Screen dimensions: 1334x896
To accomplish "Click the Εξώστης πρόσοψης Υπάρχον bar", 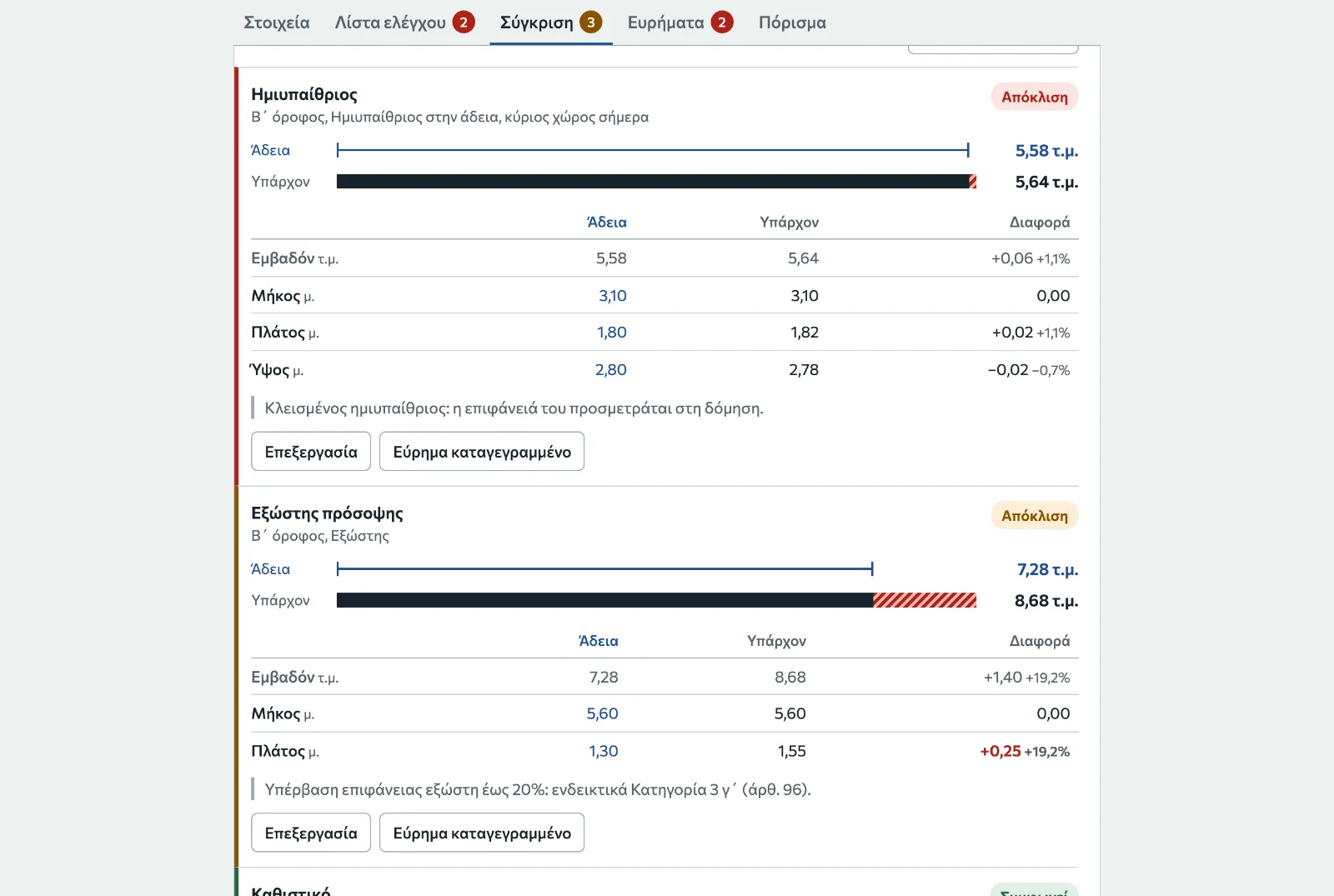I will point(656,600).
